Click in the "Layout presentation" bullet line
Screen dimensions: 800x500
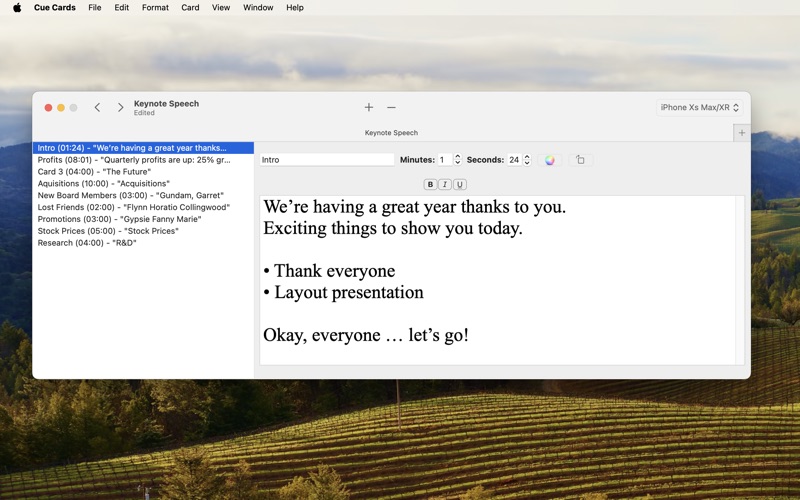(x=348, y=292)
